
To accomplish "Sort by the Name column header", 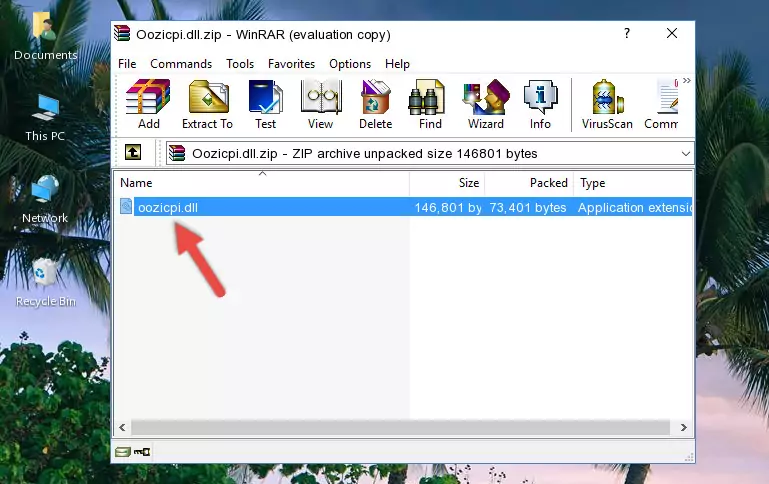I will point(262,183).
